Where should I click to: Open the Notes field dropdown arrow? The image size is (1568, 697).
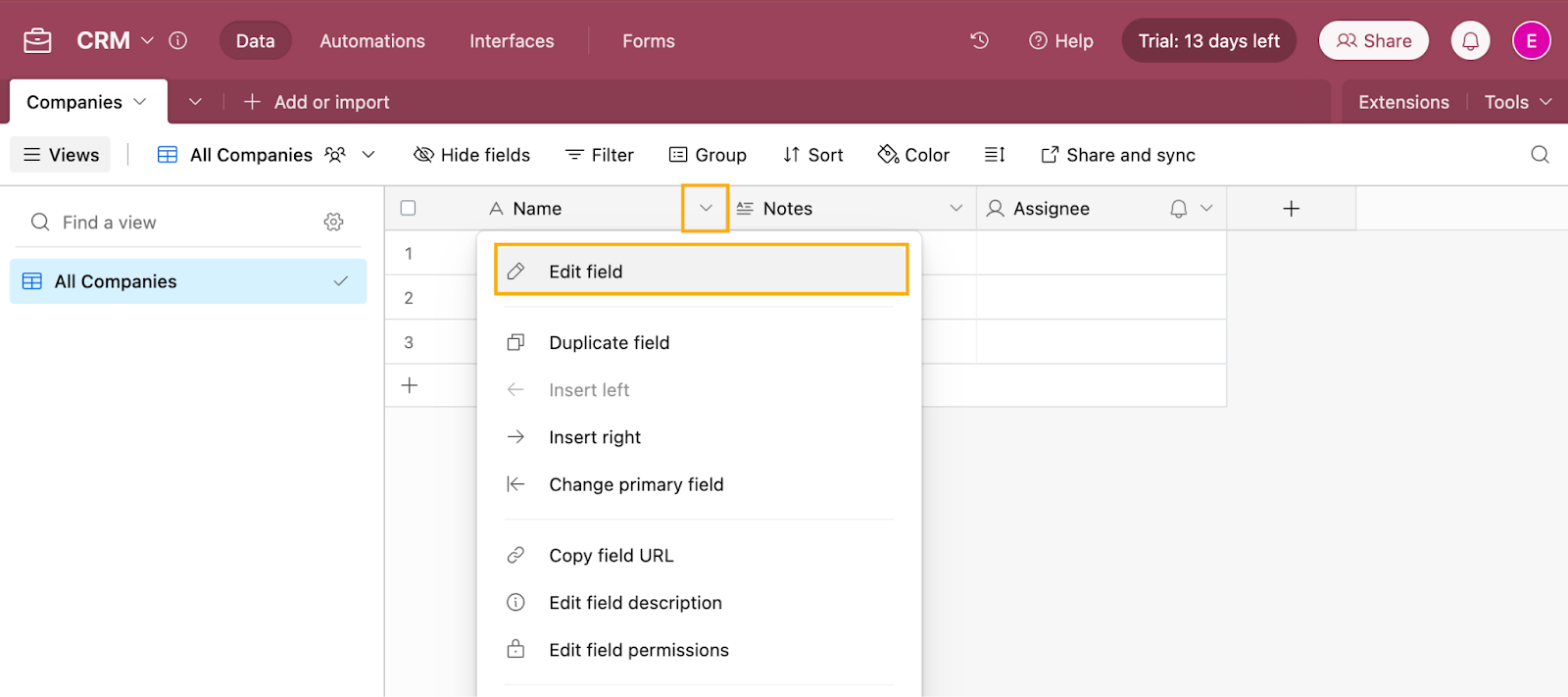point(956,208)
